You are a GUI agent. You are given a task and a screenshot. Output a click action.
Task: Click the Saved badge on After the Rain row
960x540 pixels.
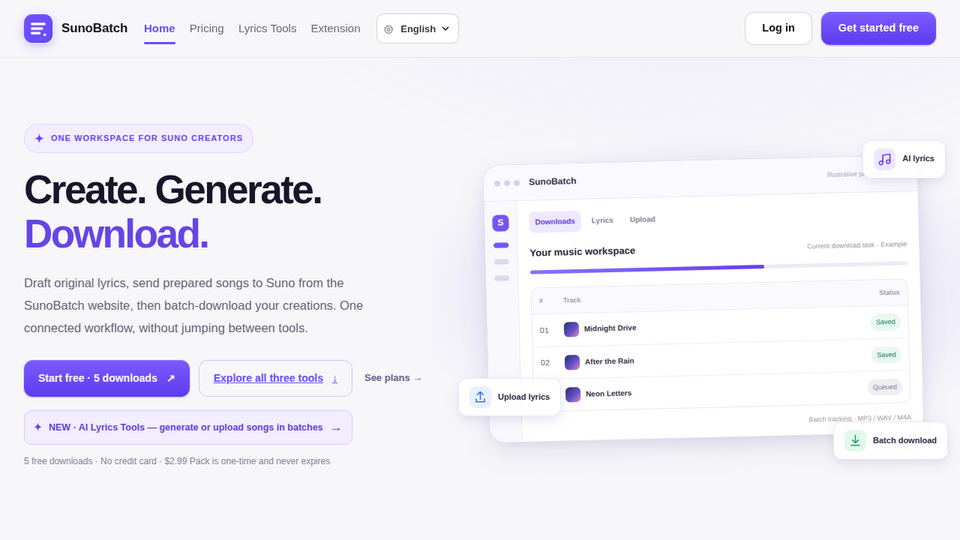point(886,355)
